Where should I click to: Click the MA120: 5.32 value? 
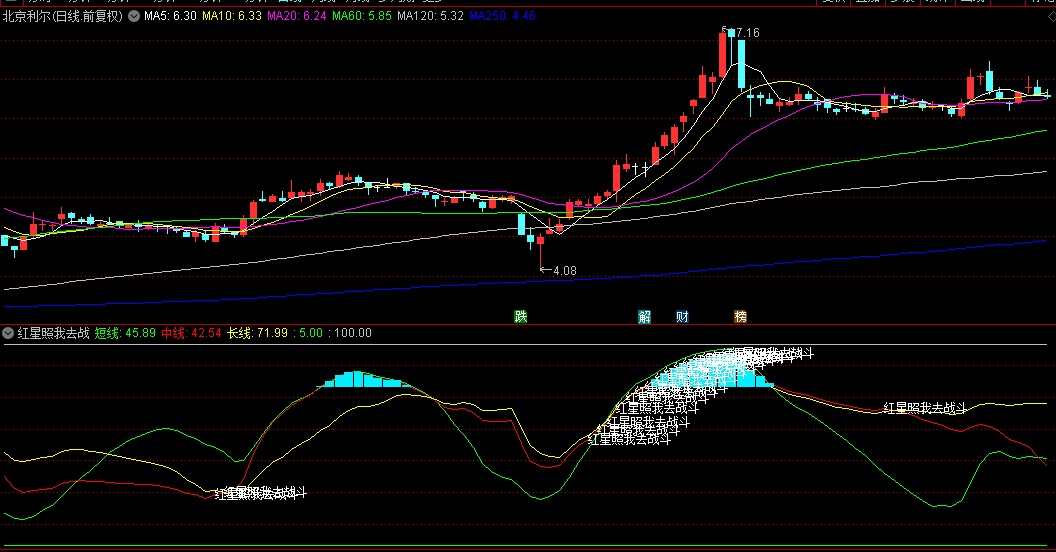click(430, 16)
